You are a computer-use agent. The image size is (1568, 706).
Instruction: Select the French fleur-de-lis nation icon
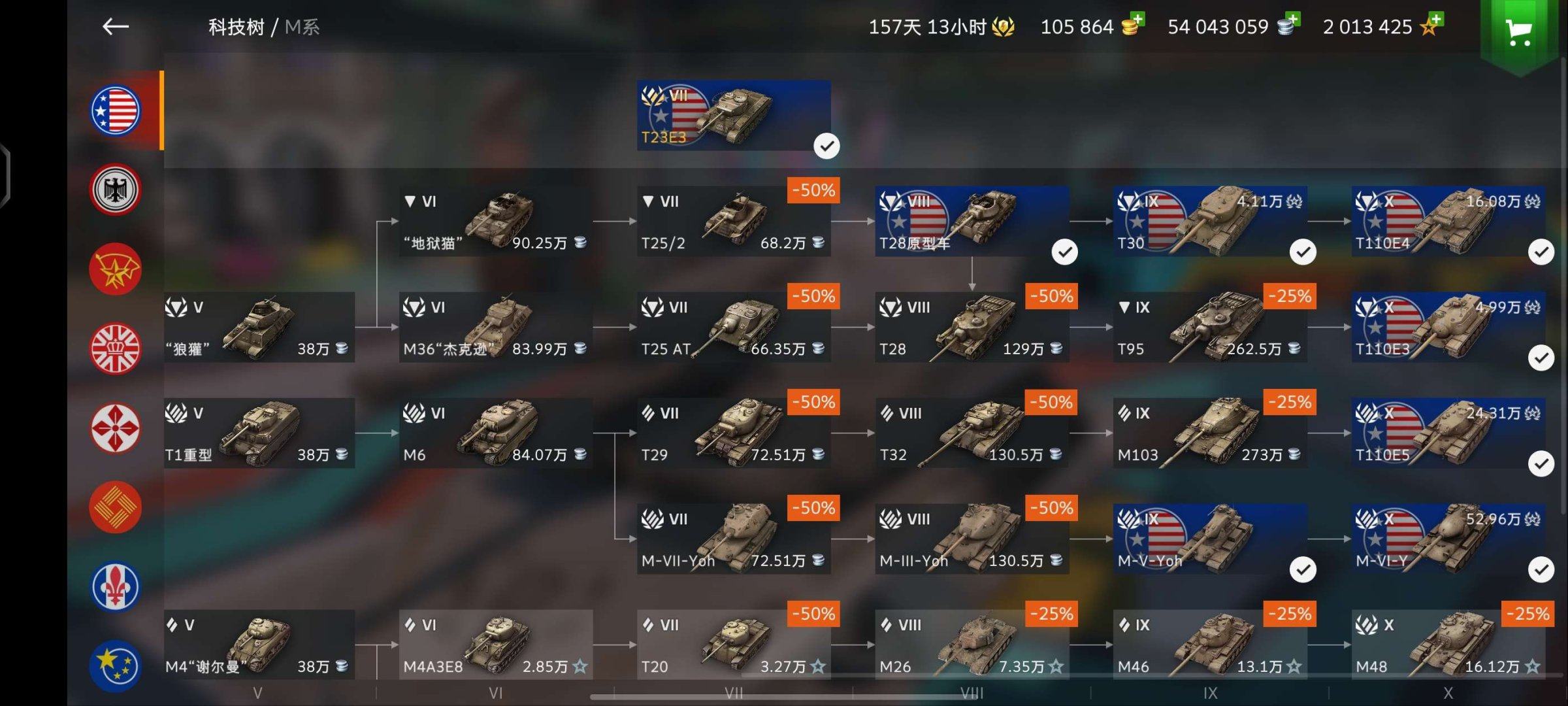tap(116, 586)
